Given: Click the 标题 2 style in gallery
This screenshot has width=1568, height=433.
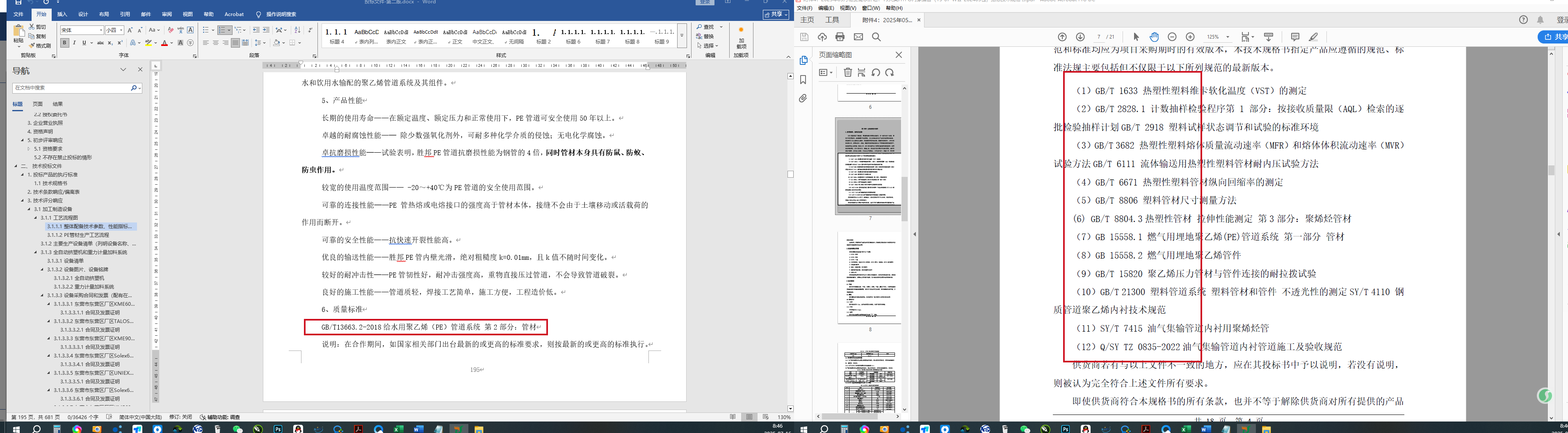Looking at the screenshot, I should tap(543, 35).
